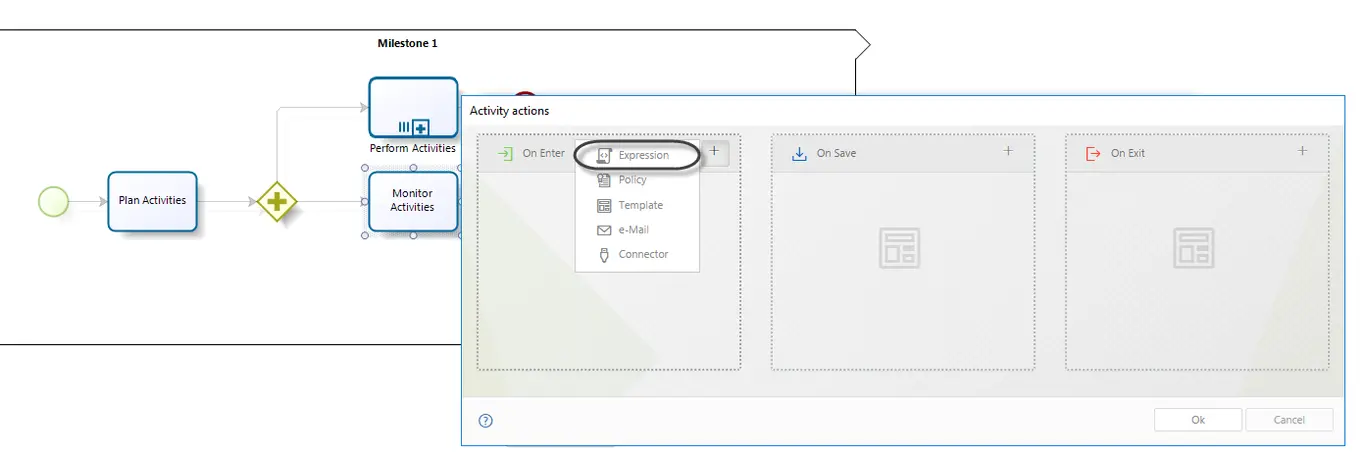Screen dimensions: 1366x456
Task: Click the On Enter arrow icon
Action: (x=505, y=154)
